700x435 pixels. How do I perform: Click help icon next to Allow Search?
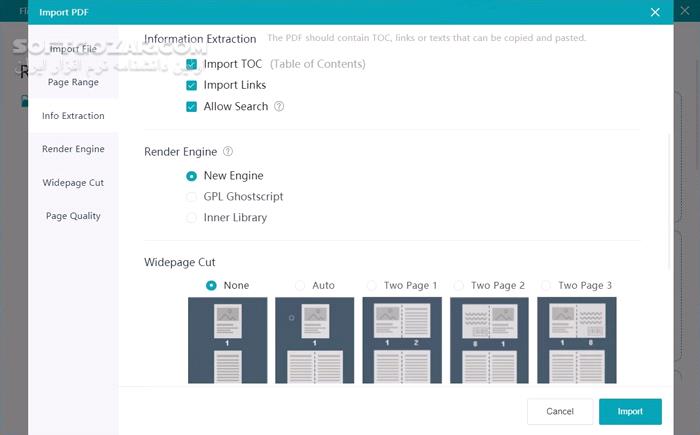pyautogui.click(x=279, y=107)
